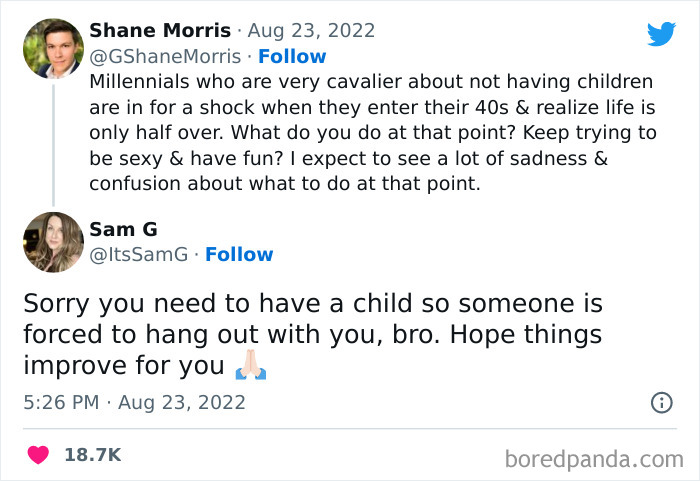View the 18.7K likes count

[92, 455]
